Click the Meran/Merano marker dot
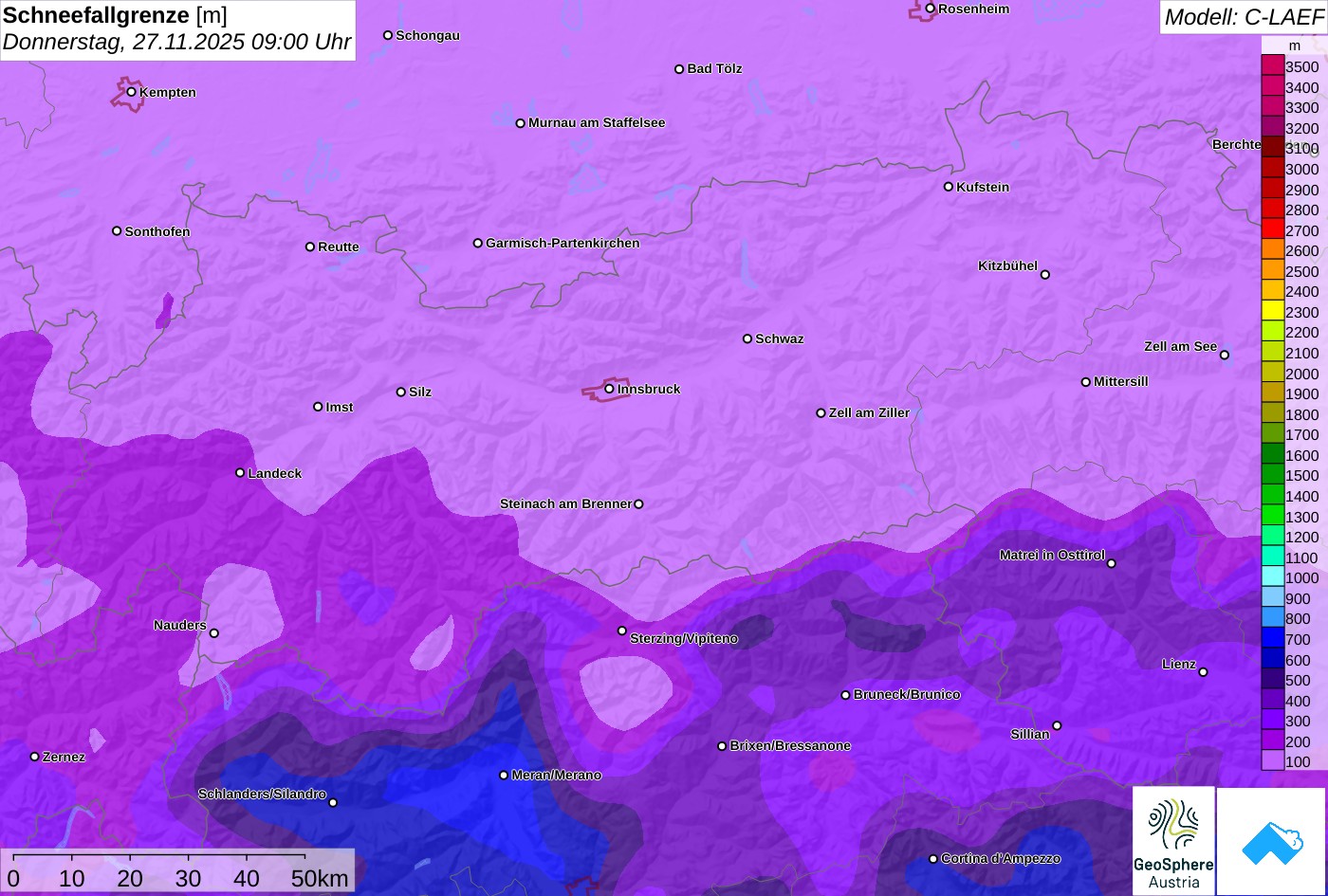This screenshot has height=896, width=1328. tap(504, 776)
